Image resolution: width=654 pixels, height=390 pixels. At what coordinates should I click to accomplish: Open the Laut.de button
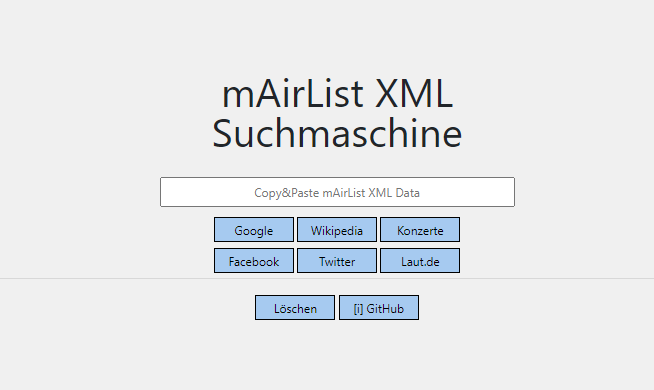[420, 261]
